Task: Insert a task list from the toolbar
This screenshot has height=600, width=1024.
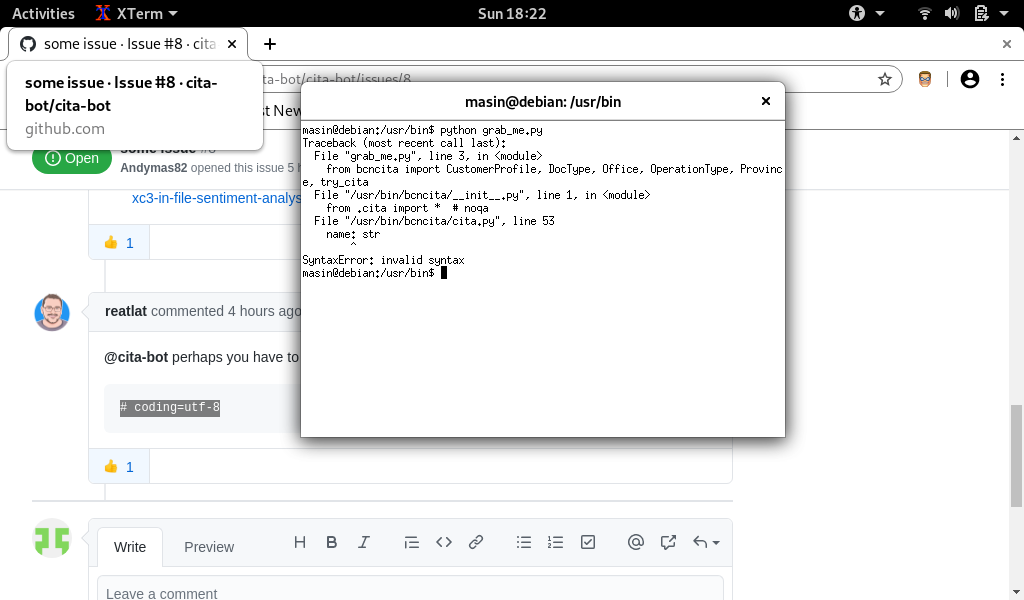Action: (588, 542)
